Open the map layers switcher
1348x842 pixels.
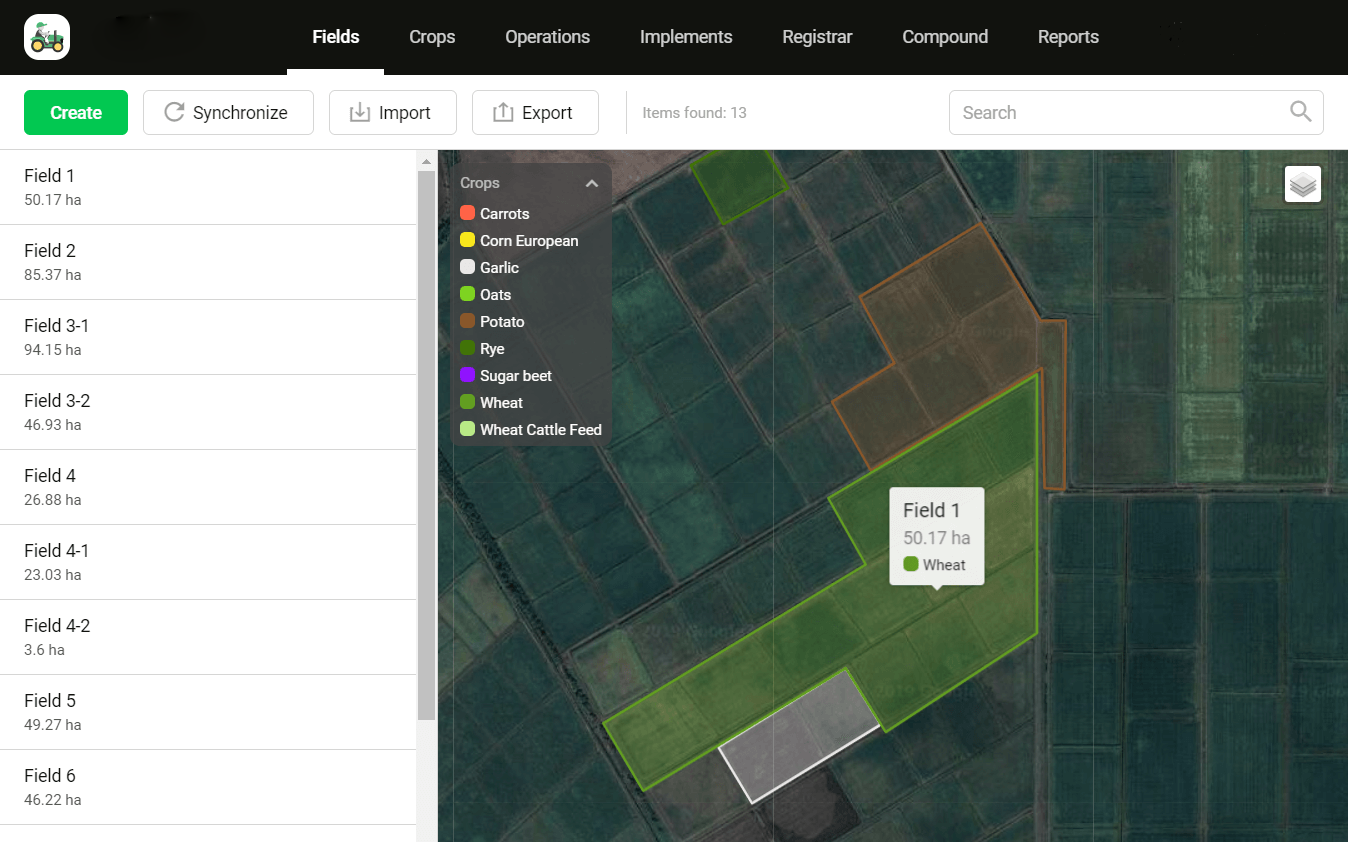click(x=1302, y=185)
